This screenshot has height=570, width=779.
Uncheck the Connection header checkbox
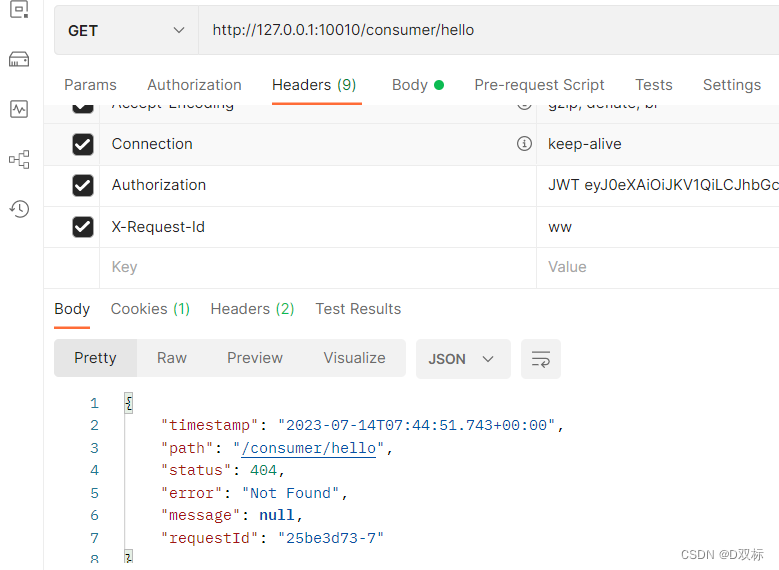coord(82,145)
